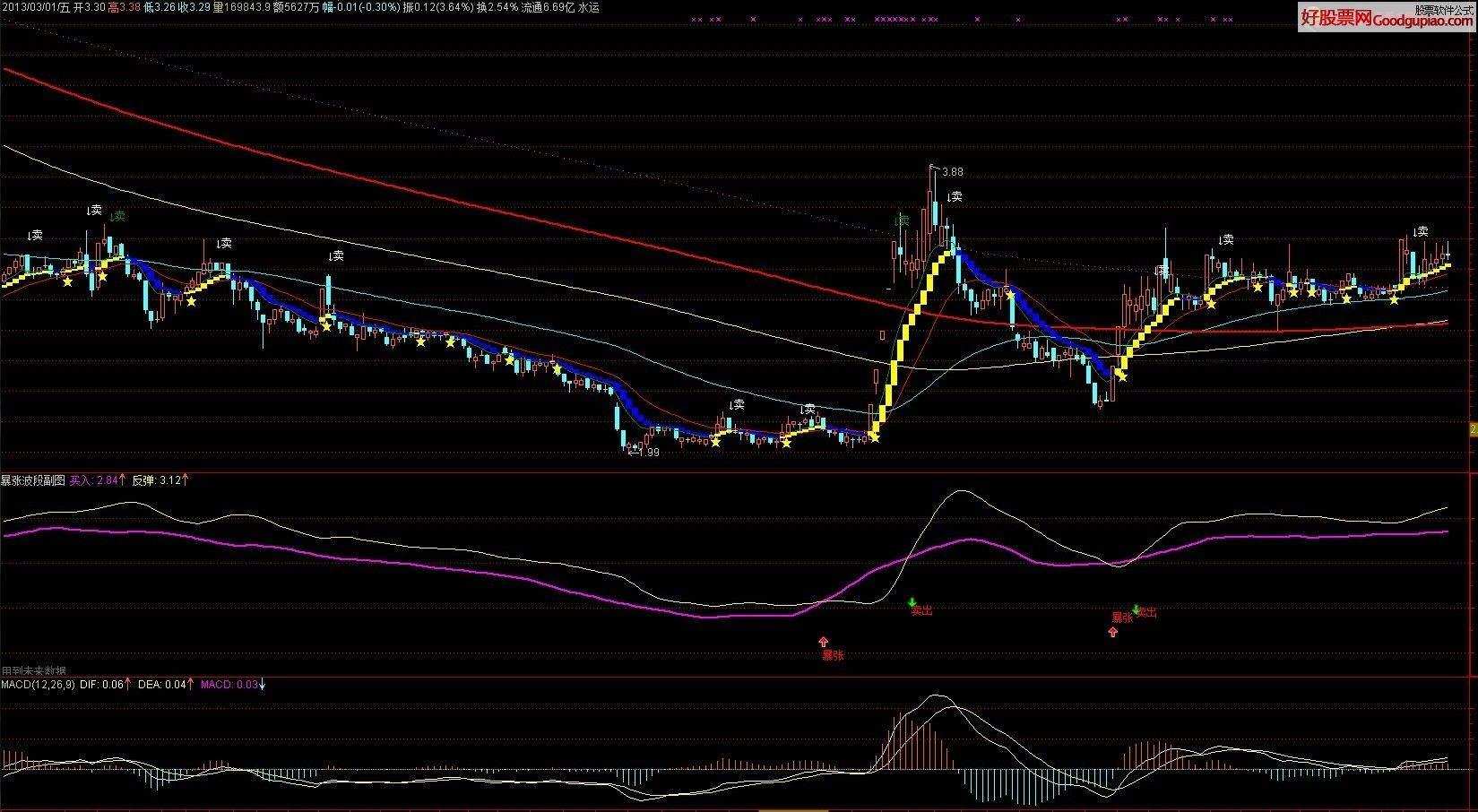Click the 1.99 lowest price label
1478x812 pixels.
point(648,453)
